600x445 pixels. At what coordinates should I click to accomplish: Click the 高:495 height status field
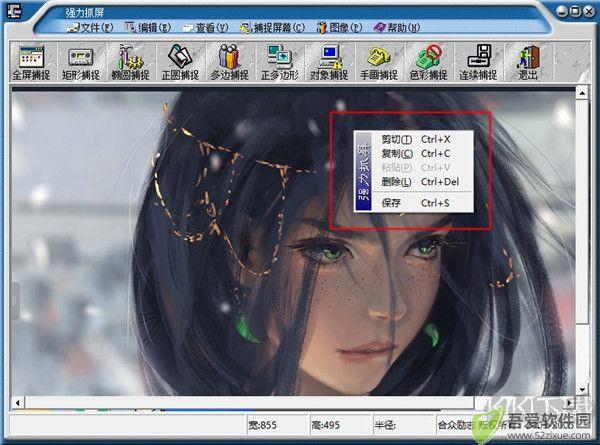[340, 425]
